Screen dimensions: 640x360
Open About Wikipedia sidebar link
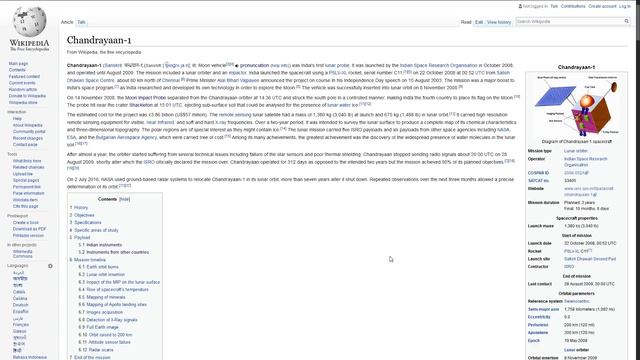[27, 125]
